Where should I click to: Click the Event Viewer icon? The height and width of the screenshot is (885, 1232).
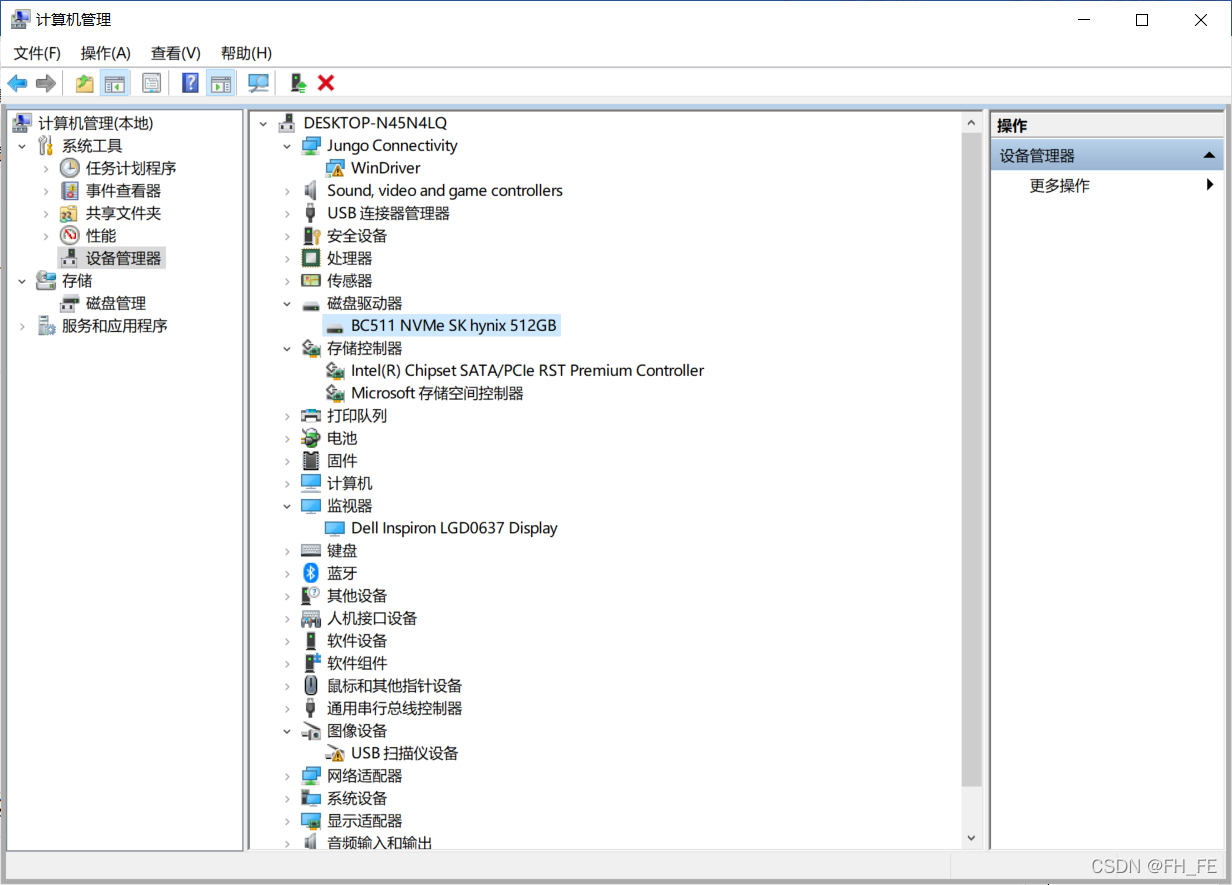70,190
